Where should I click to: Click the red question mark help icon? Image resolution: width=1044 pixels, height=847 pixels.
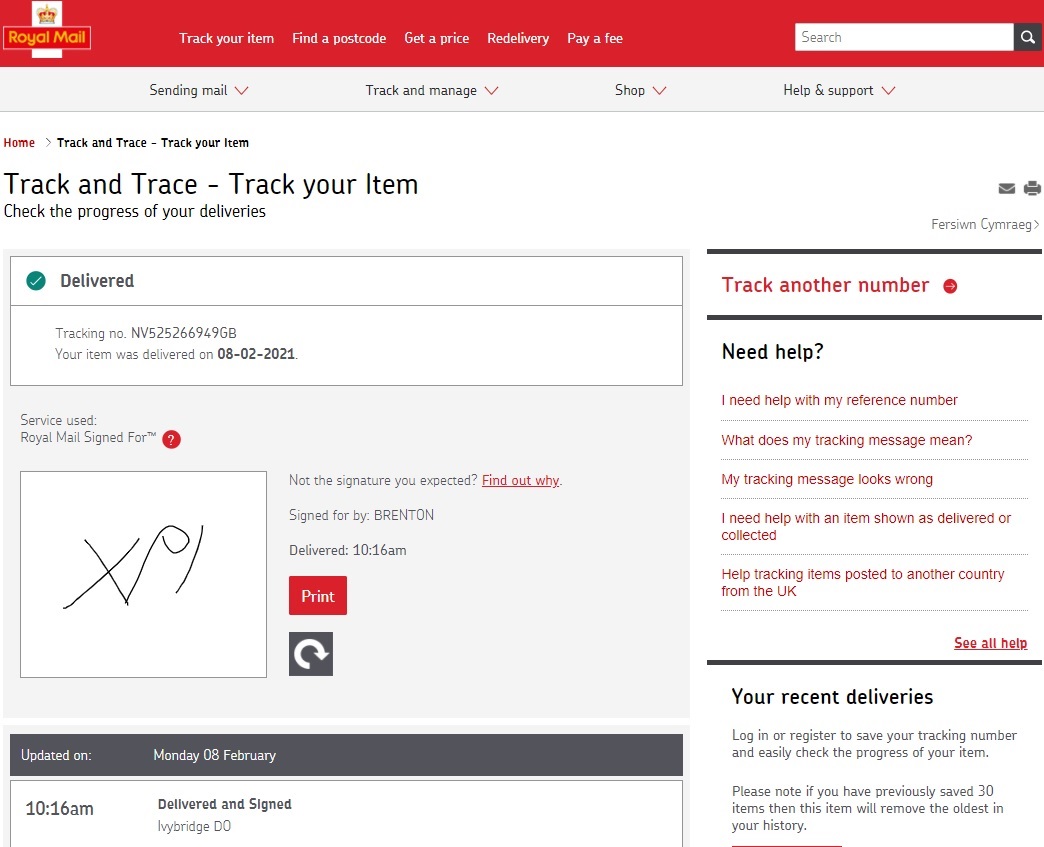(x=171, y=439)
